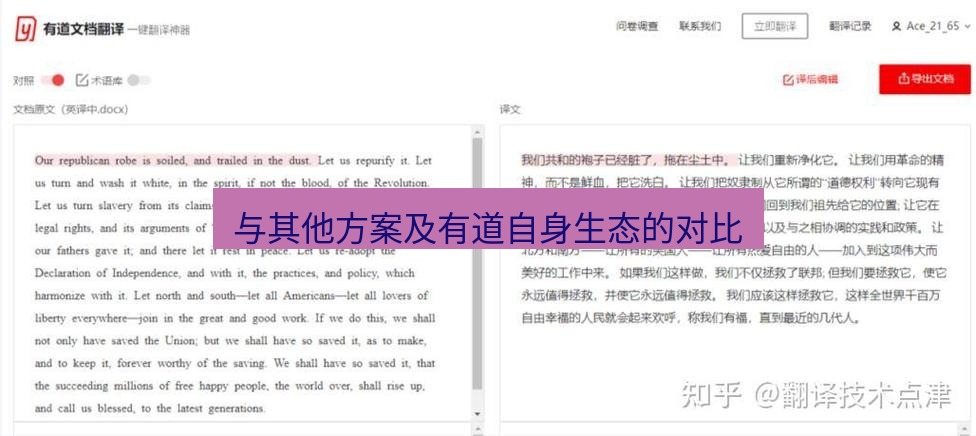The width and height of the screenshot is (976, 436).
Task: Click the 译文 panel label
Action: coord(510,109)
